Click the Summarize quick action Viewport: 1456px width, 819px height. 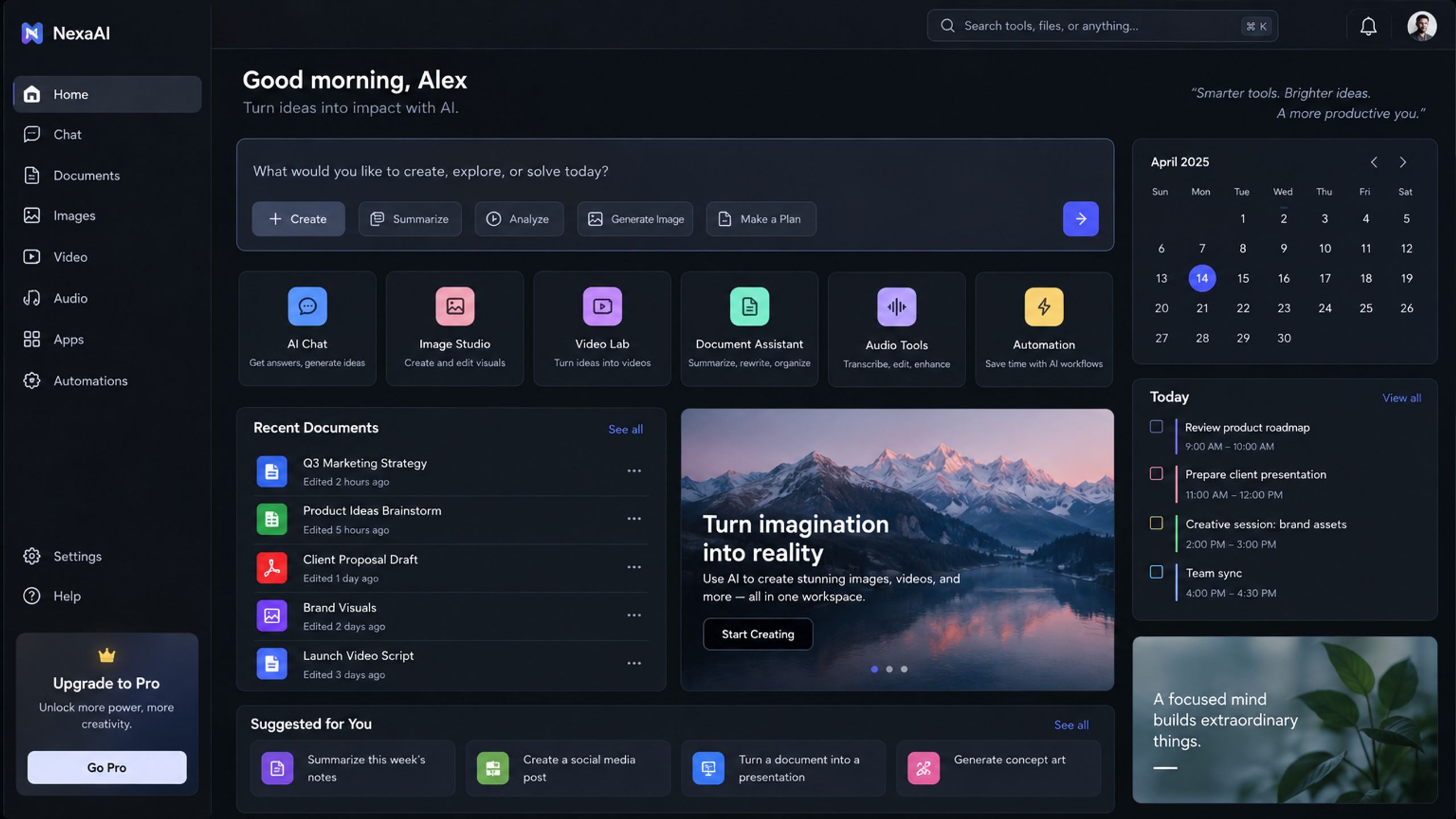[409, 219]
